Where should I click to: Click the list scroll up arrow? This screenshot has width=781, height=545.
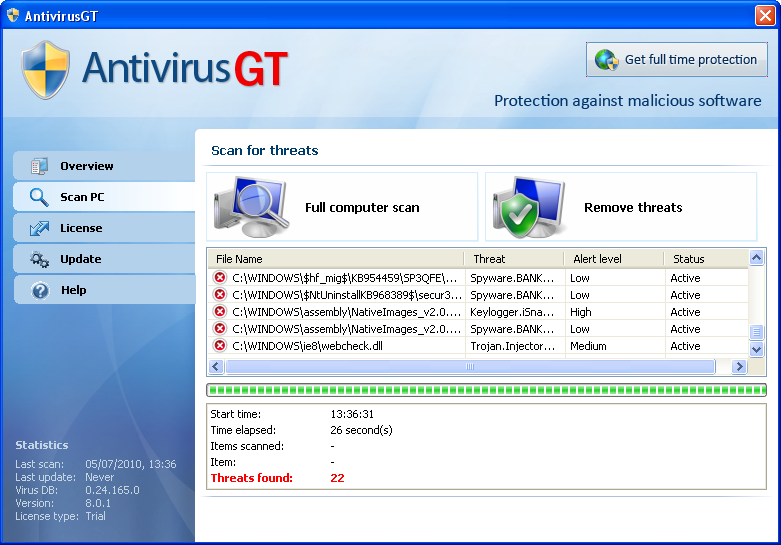pos(757,258)
